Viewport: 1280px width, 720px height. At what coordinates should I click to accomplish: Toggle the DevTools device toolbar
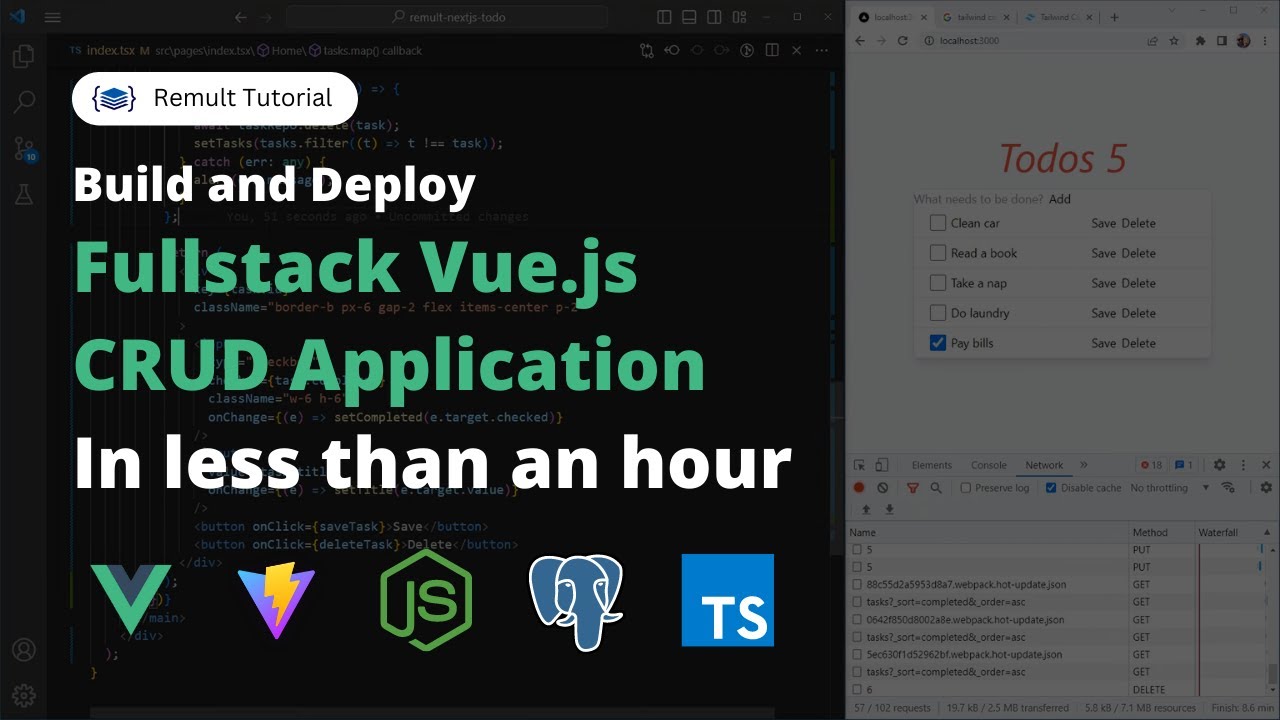(x=881, y=465)
